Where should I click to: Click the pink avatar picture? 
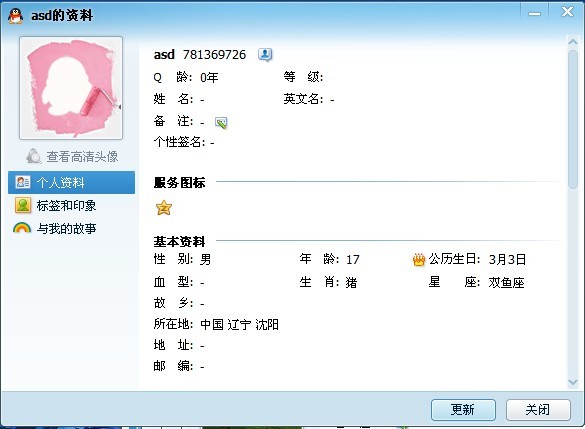click(x=71, y=88)
